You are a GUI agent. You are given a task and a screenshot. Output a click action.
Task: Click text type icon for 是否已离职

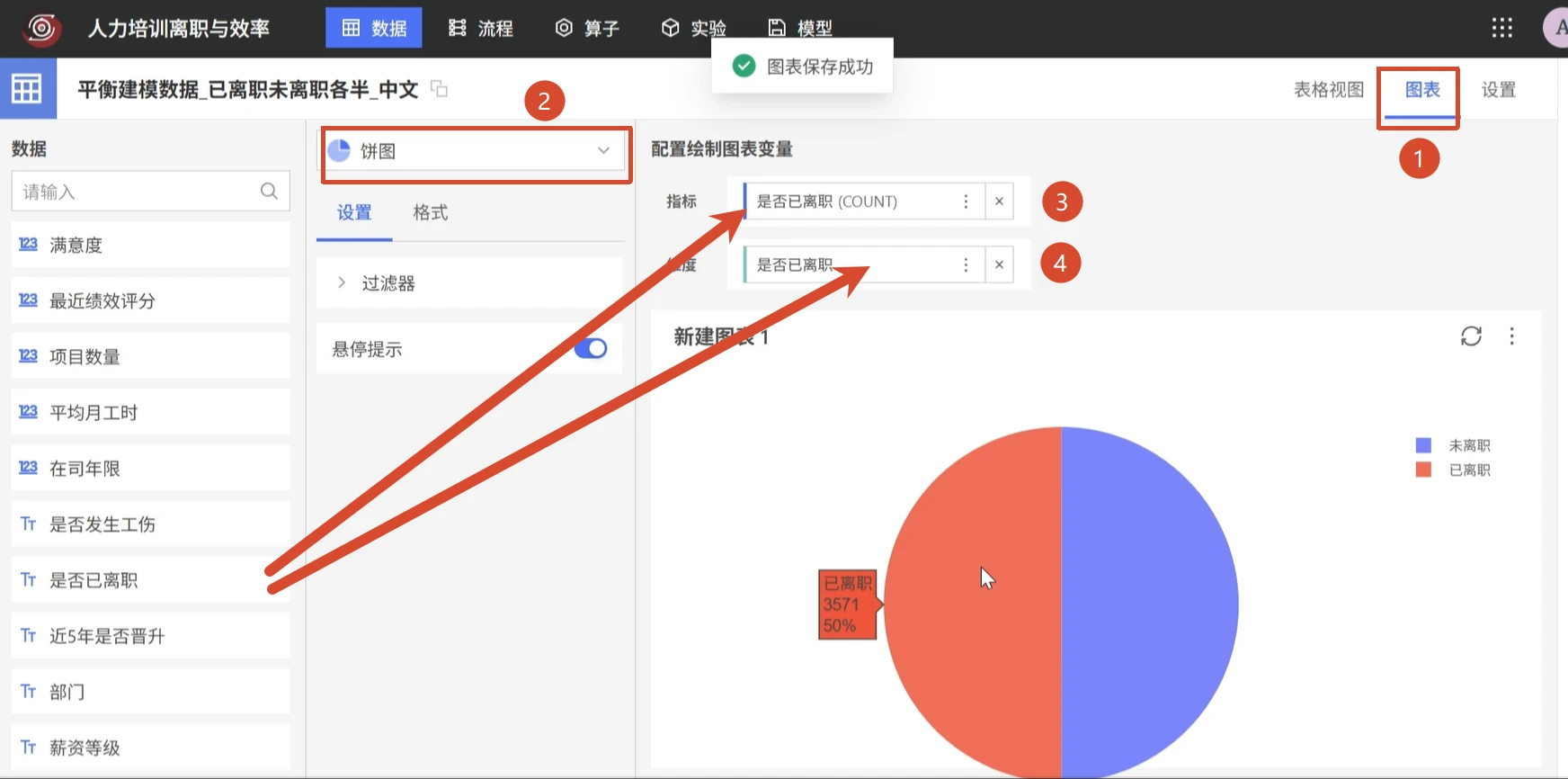tap(28, 579)
